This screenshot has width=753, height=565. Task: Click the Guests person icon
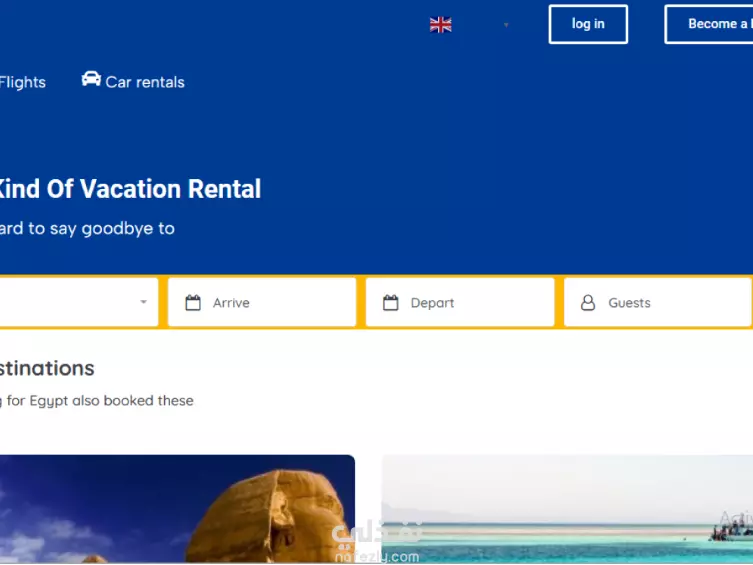[x=588, y=303]
